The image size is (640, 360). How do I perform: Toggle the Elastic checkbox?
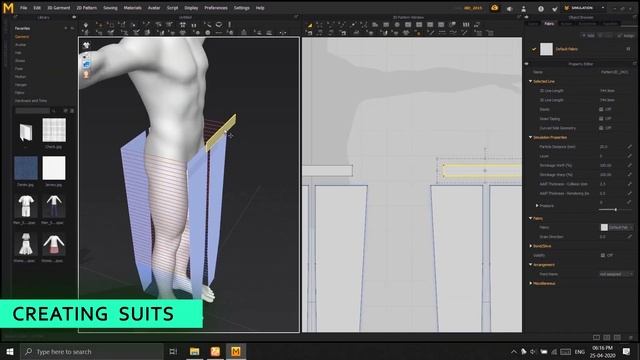coord(601,109)
